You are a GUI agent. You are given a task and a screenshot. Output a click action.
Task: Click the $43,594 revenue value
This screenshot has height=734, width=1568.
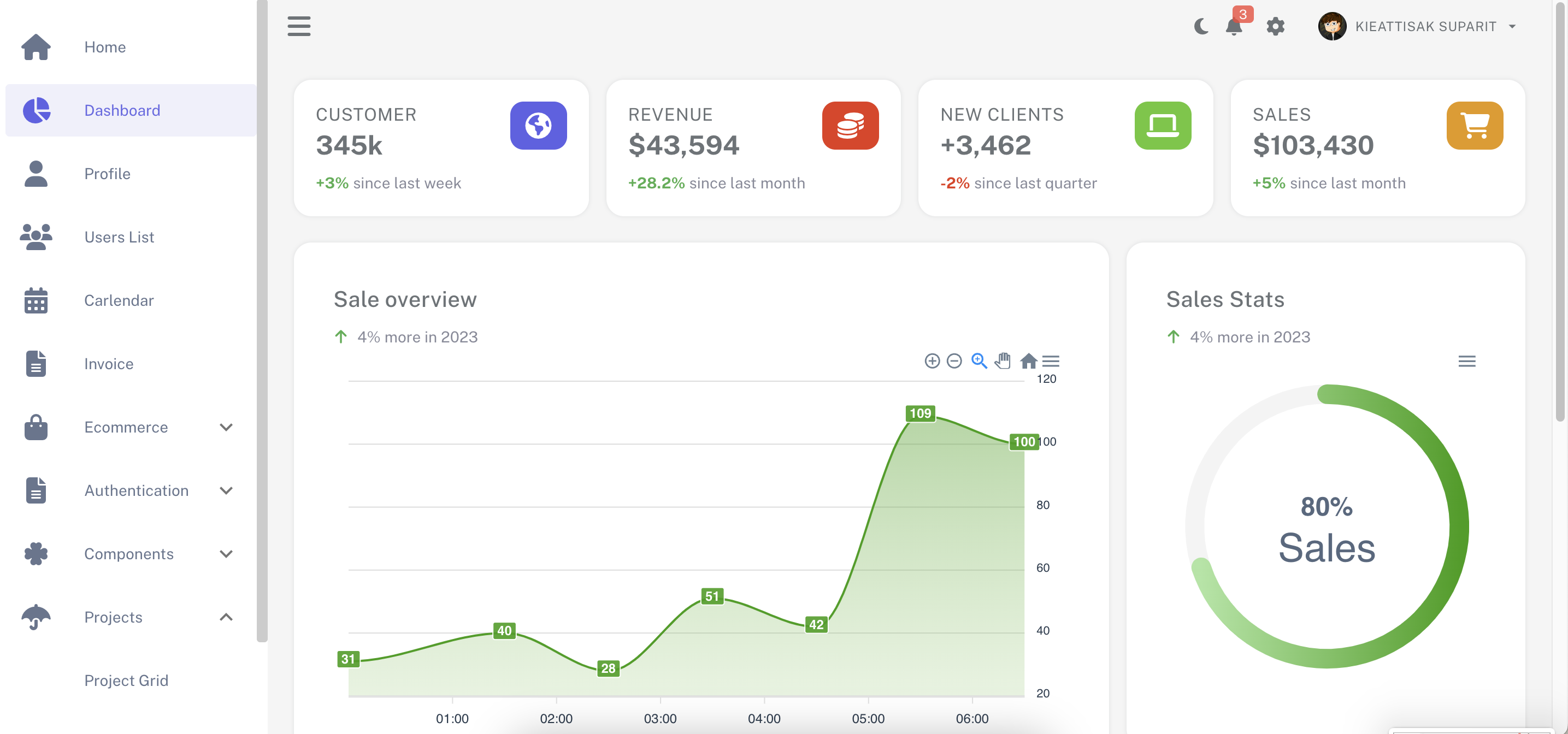click(683, 145)
